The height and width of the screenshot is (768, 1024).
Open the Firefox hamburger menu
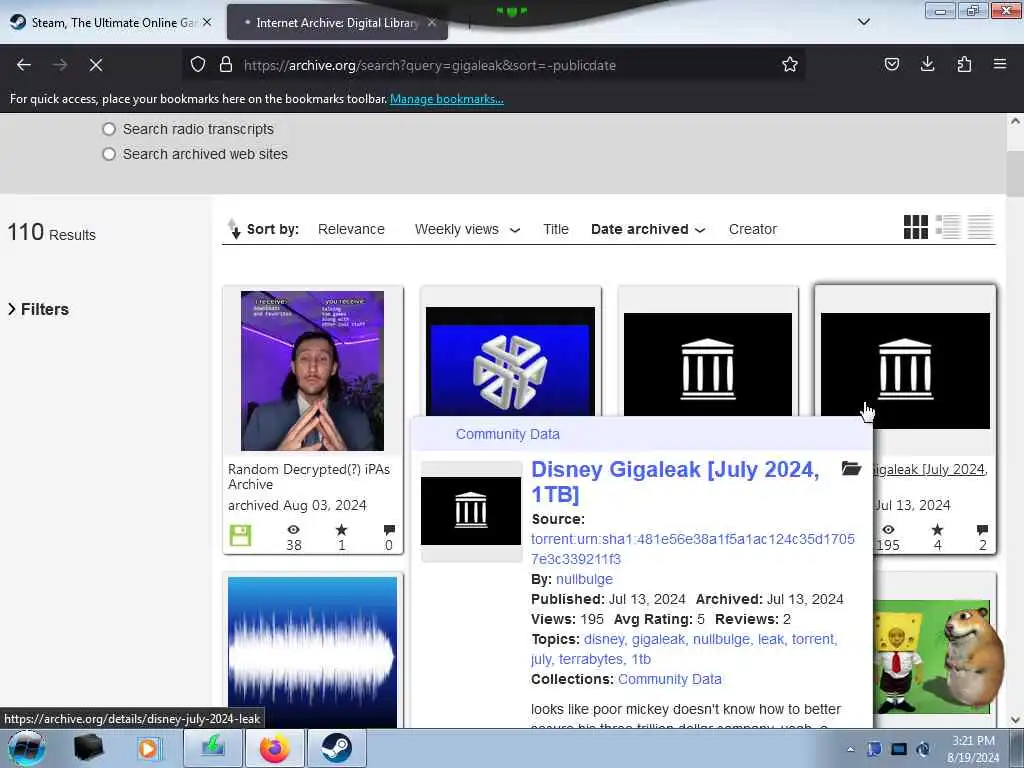coord(1000,65)
